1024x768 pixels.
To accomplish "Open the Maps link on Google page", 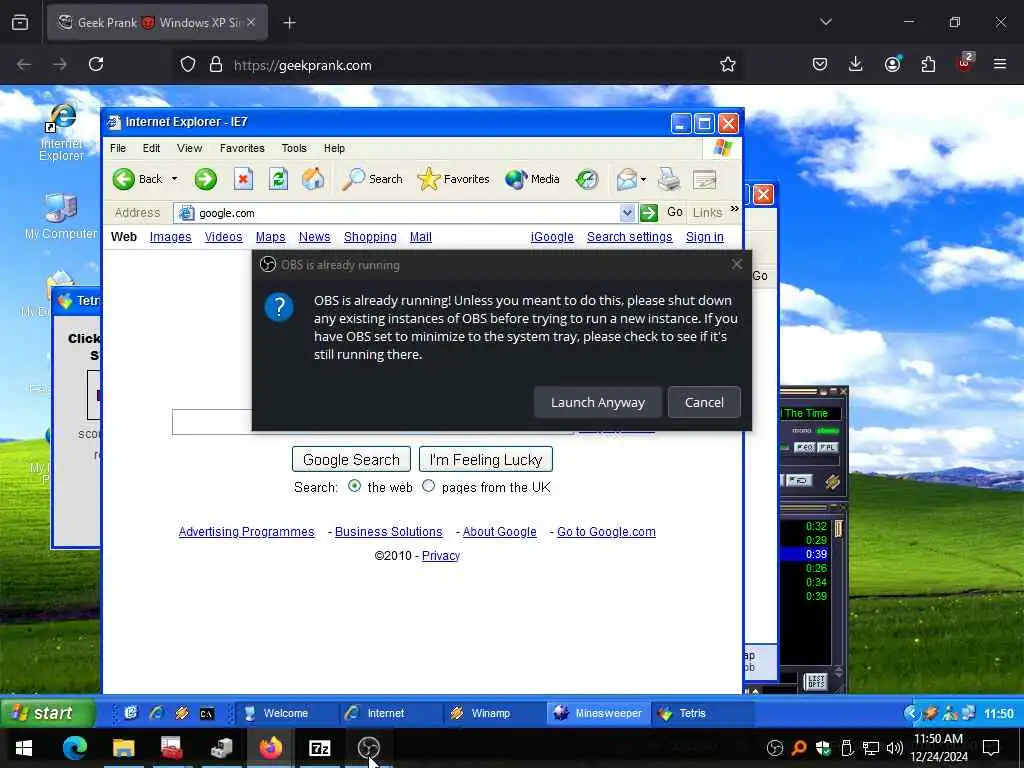I will [x=270, y=237].
